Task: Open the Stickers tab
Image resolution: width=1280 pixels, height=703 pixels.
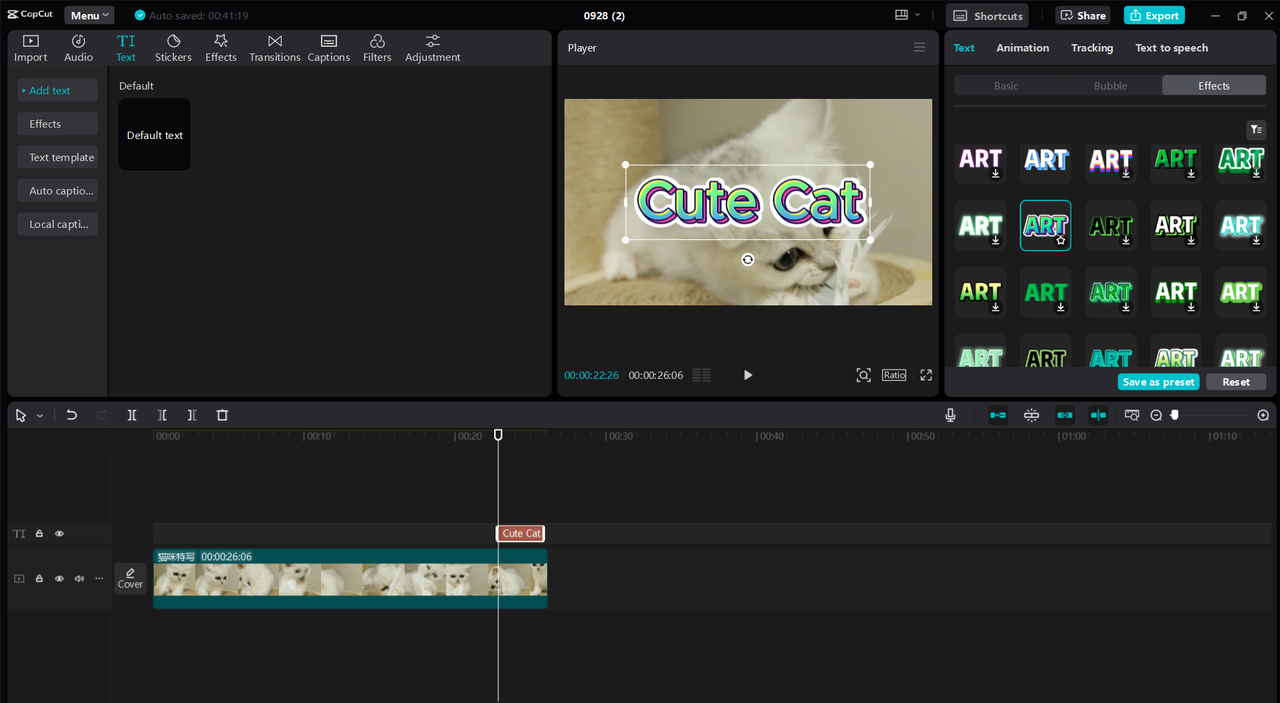Action: [x=173, y=48]
